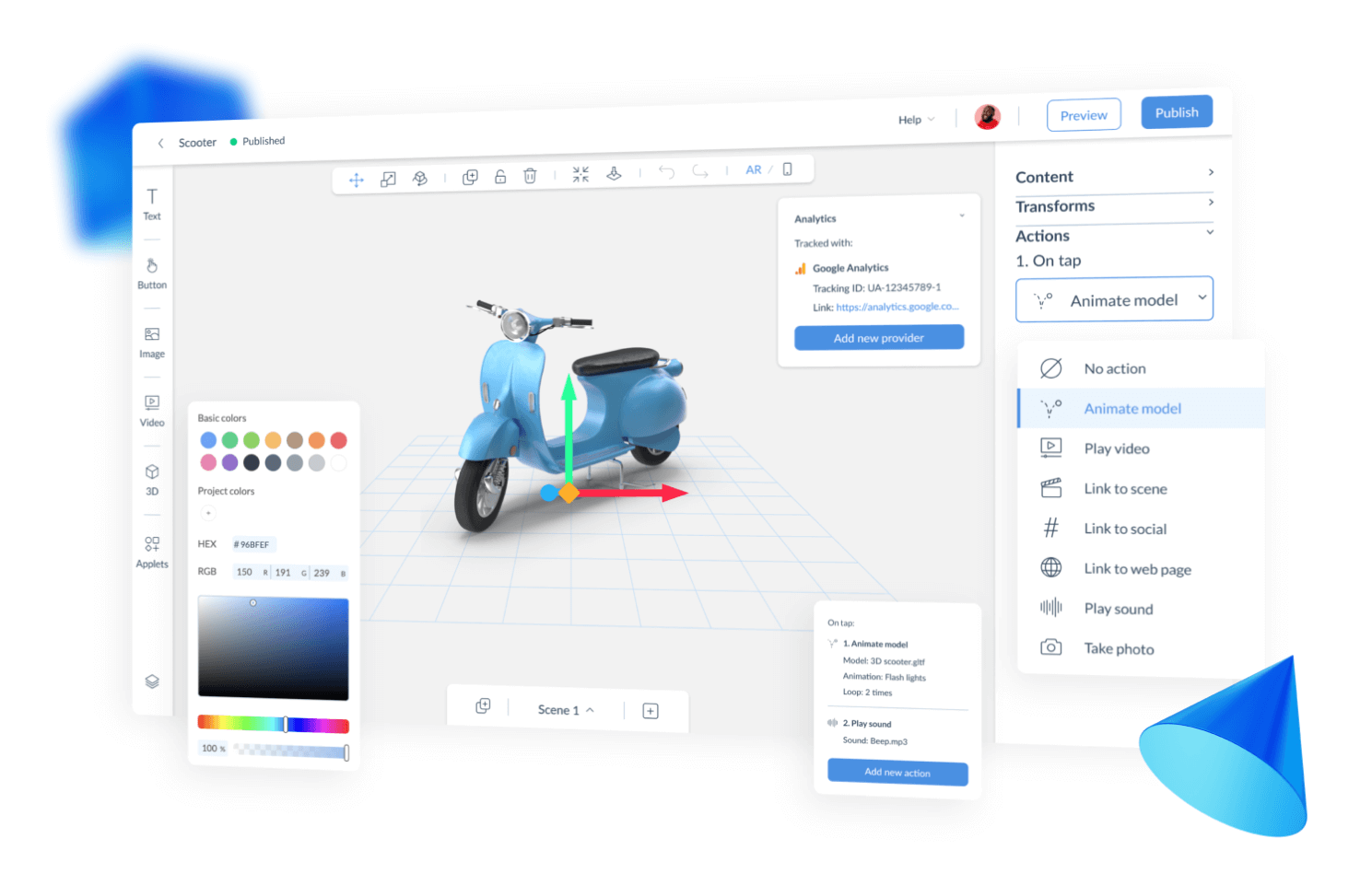Image resolution: width=1372 pixels, height=885 pixels.
Task: Click the layers icon at sidebar bottom
Action: pos(151,681)
